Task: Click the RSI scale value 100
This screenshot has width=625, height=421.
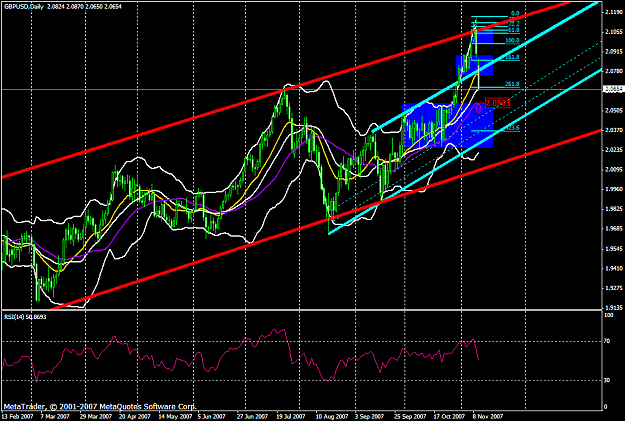Action: (609, 315)
